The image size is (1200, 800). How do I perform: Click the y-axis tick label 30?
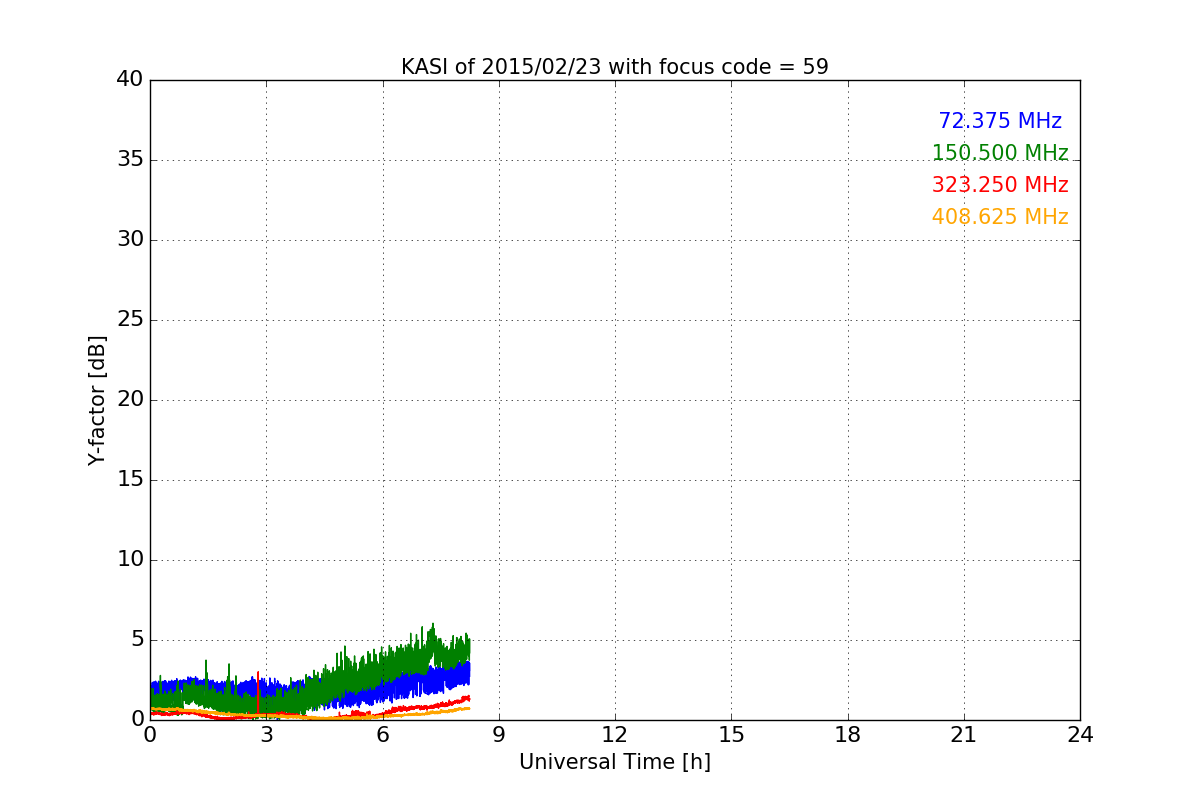(x=130, y=240)
